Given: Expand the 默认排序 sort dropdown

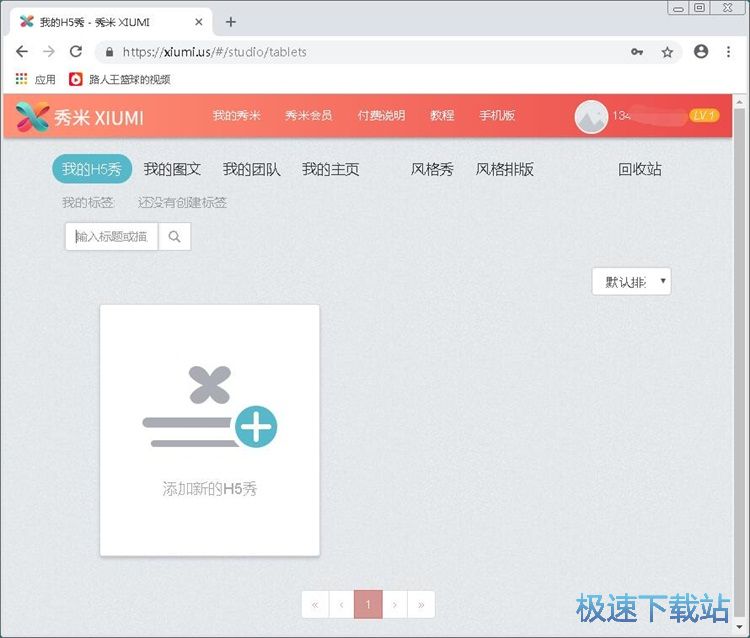Looking at the screenshot, I should point(631,282).
